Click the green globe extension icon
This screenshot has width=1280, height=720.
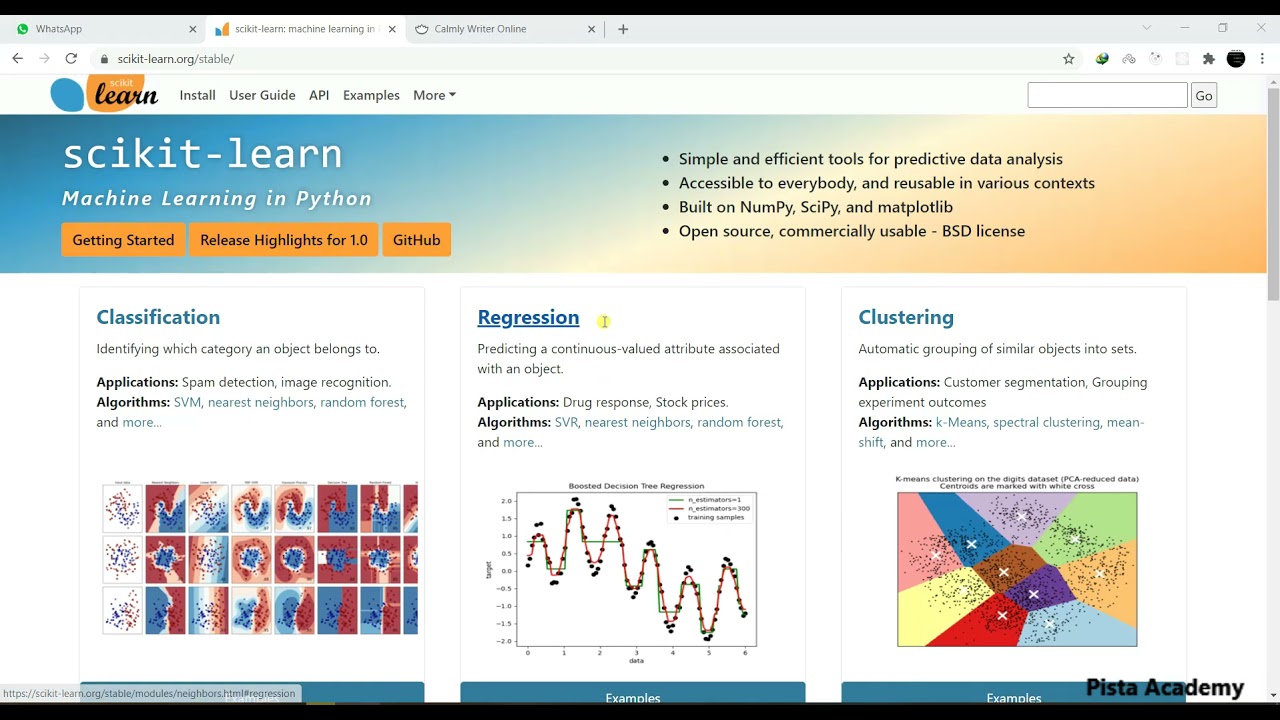[1102, 59]
